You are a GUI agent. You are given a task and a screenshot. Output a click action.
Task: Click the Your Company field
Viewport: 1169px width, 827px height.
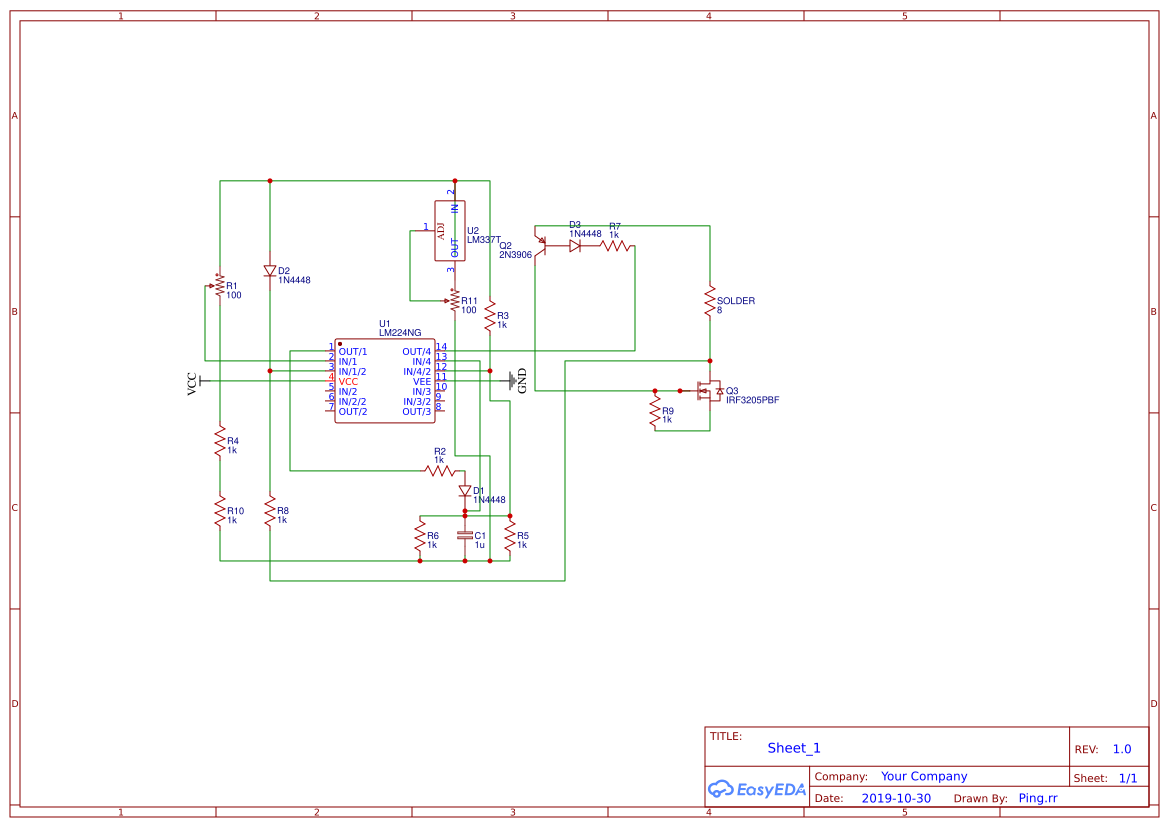pyautogui.click(x=923, y=775)
